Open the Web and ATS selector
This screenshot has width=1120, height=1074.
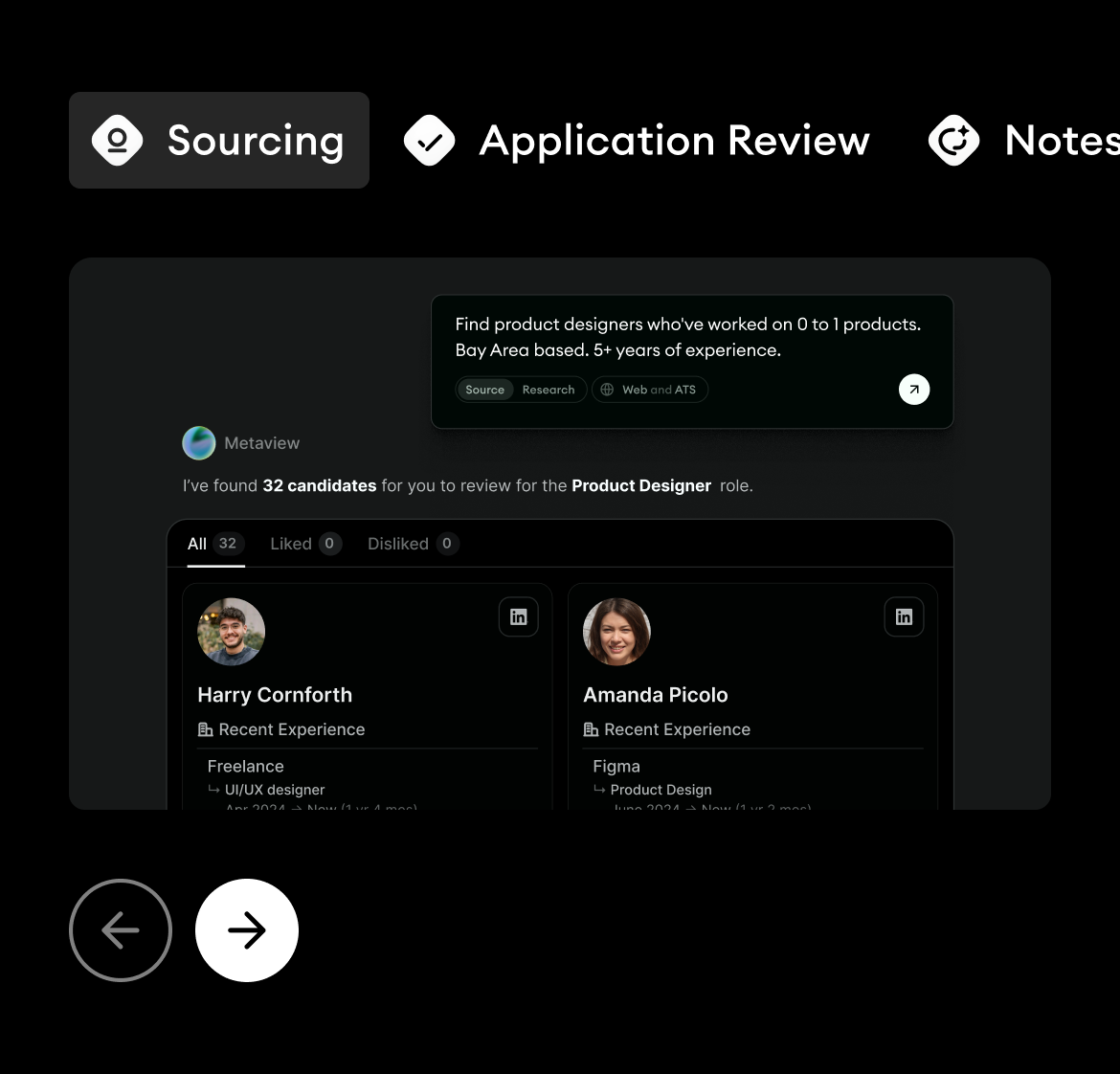[649, 390]
